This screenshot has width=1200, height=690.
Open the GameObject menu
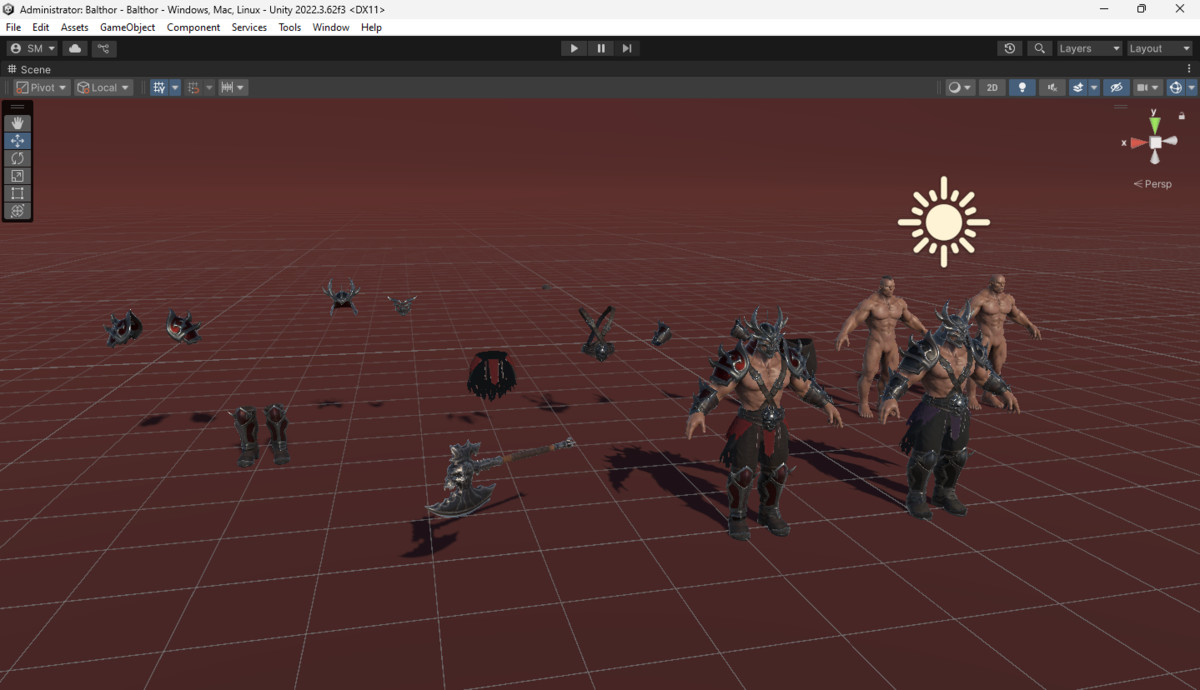[128, 27]
